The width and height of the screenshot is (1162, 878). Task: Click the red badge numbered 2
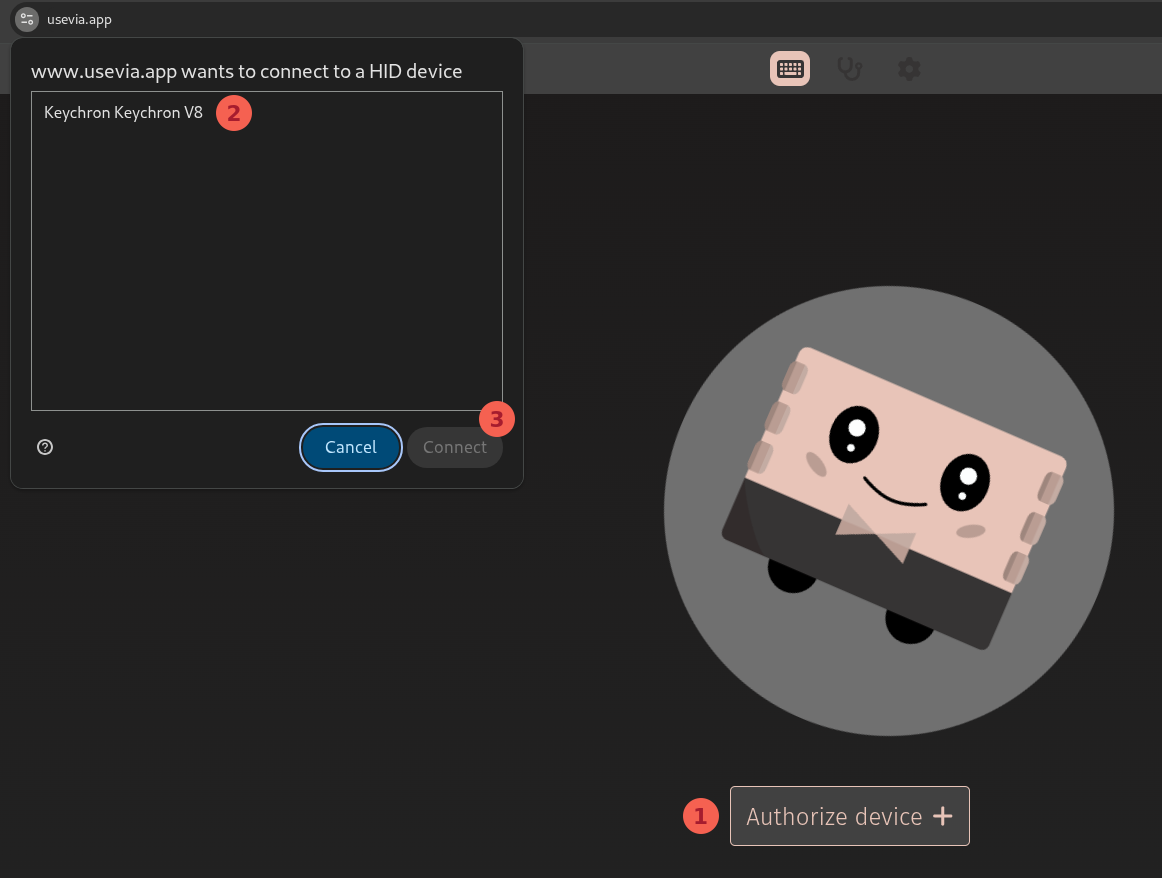tap(234, 113)
